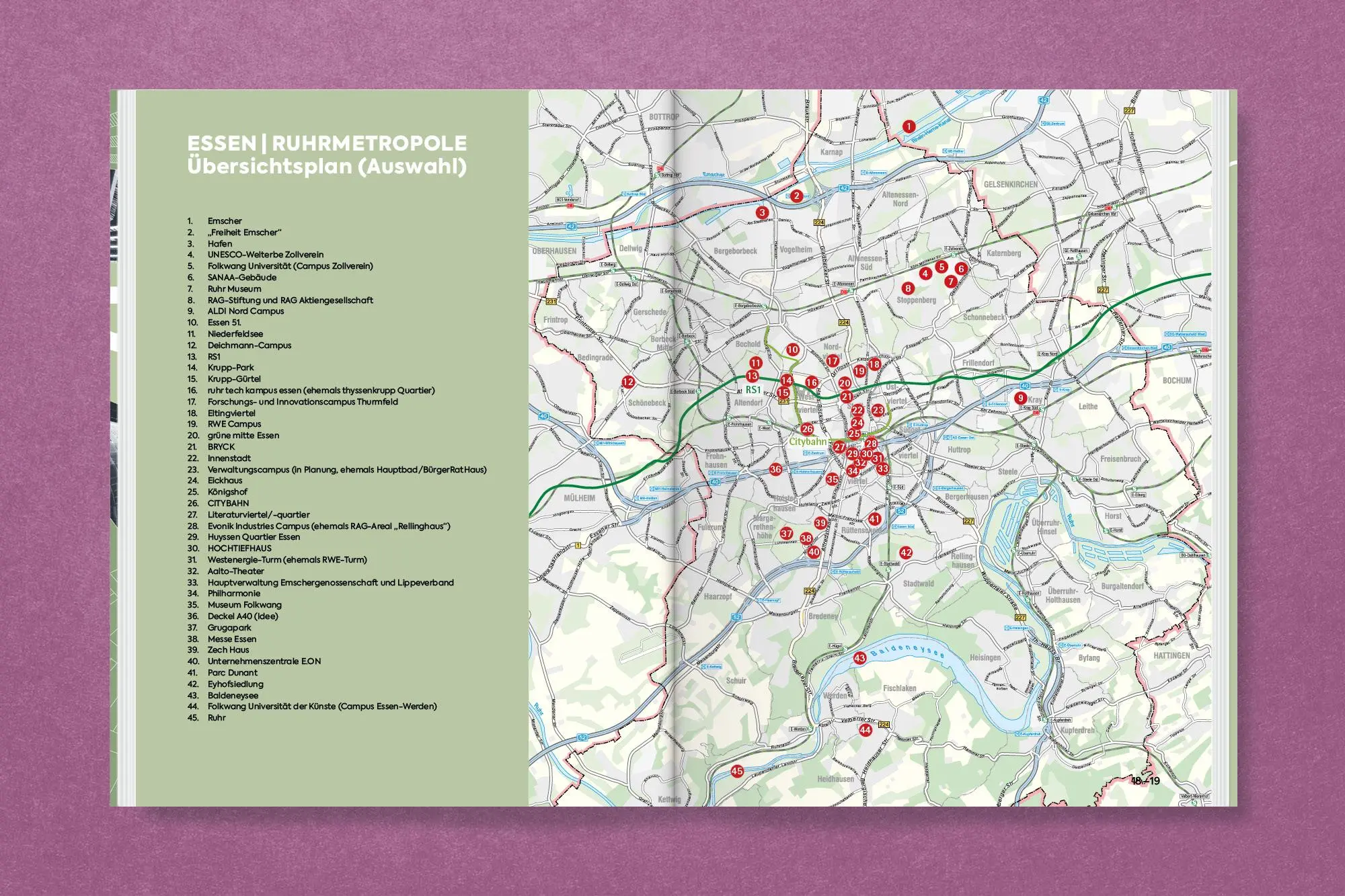Click marker 10 for Essen 51.

(x=792, y=350)
